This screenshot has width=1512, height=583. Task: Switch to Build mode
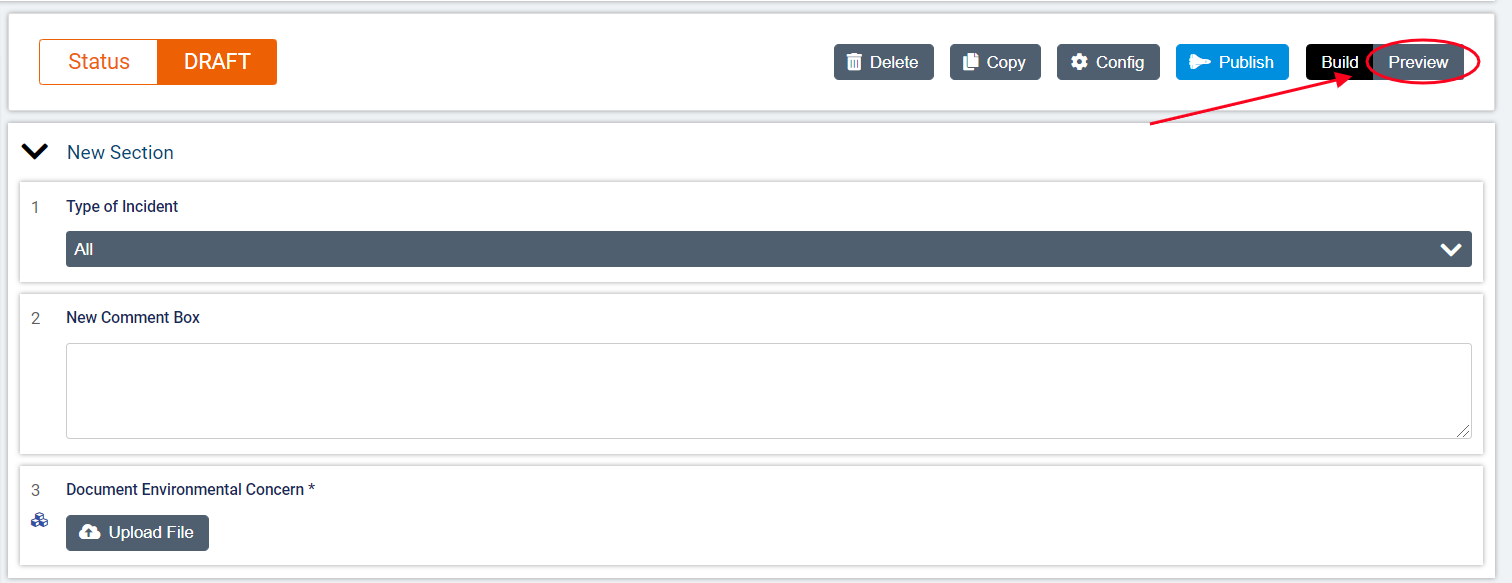point(1339,62)
